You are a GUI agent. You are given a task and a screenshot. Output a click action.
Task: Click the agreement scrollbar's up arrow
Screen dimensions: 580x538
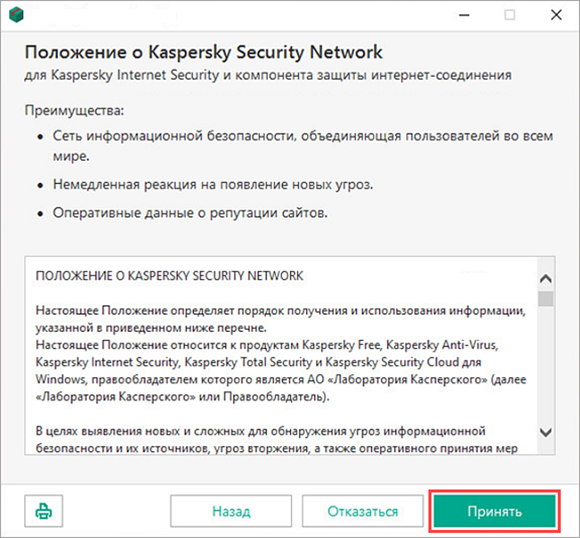tap(546, 278)
